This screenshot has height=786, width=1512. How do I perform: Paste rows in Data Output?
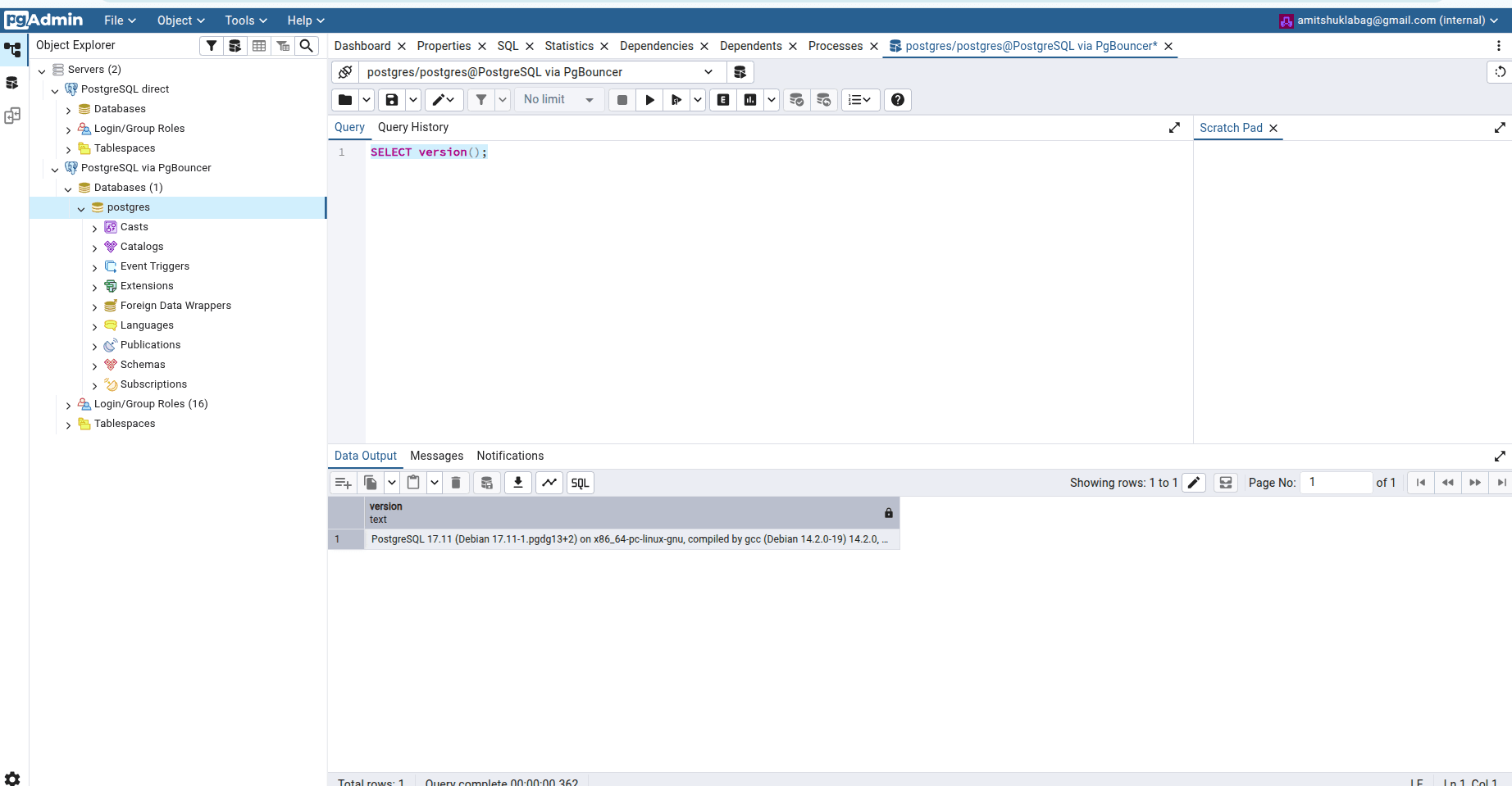(x=413, y=483)
